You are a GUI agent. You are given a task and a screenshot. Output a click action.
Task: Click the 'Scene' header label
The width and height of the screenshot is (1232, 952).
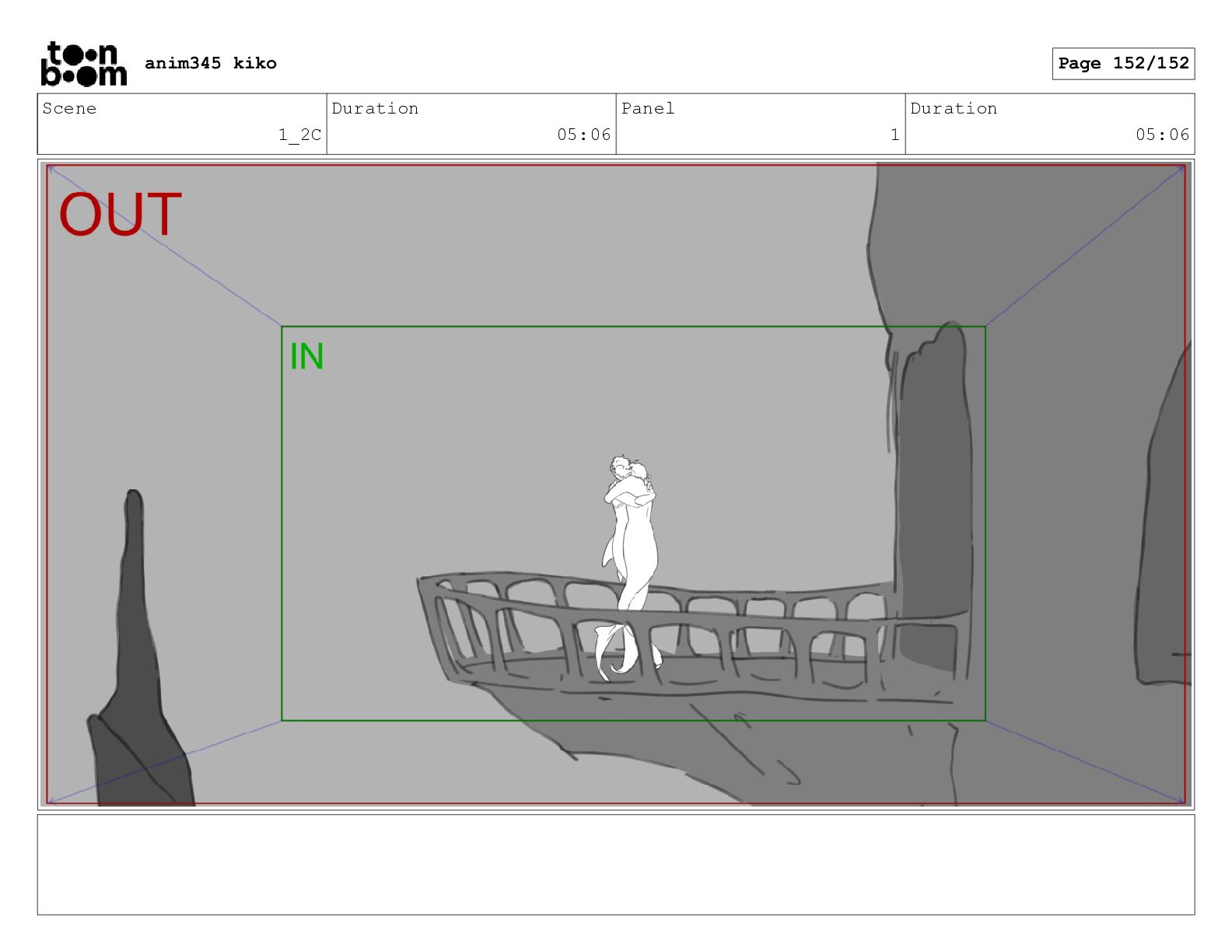pyautogui.click(x=69, y=108)
